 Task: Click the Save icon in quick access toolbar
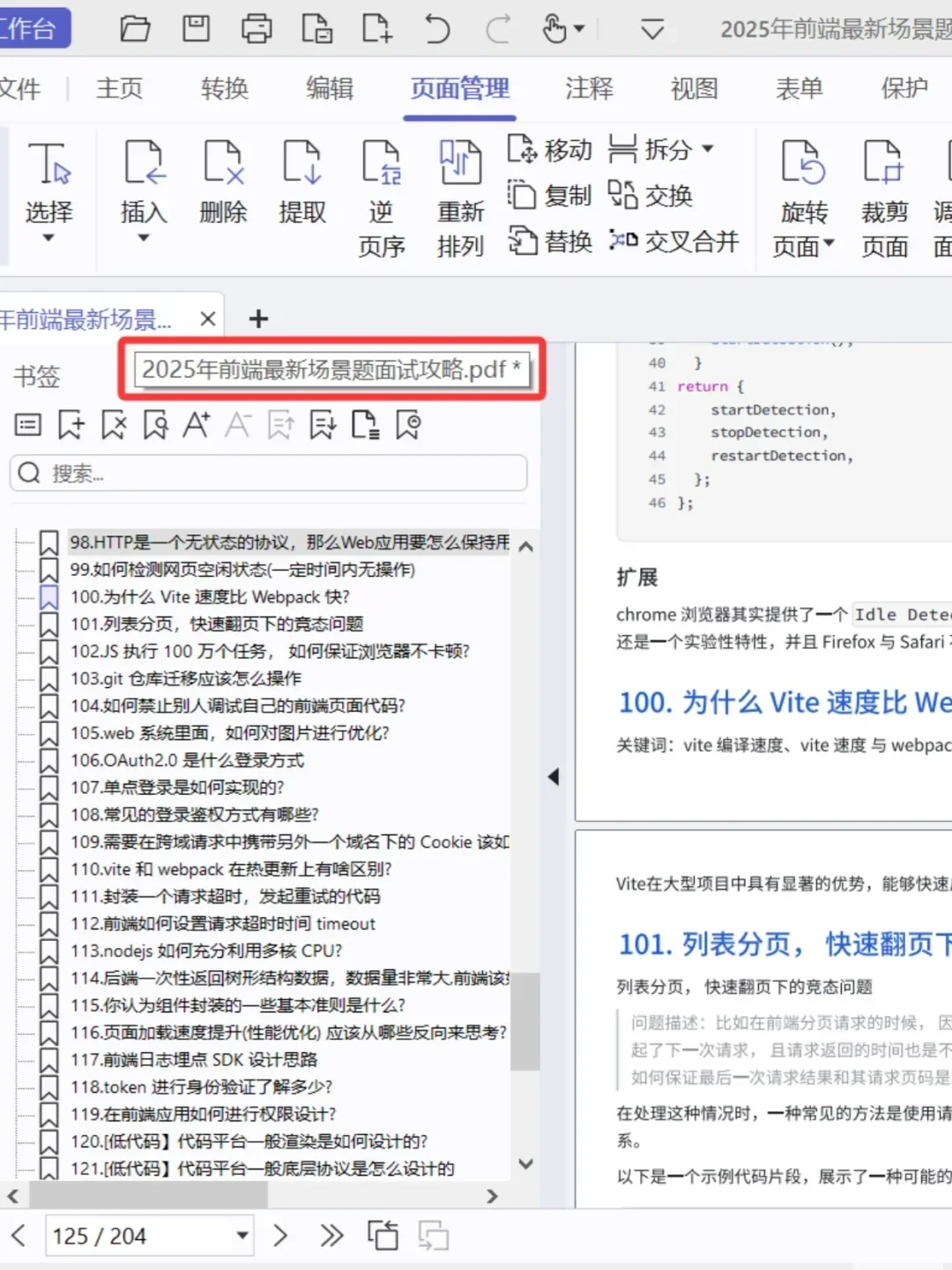pos(196,27)
